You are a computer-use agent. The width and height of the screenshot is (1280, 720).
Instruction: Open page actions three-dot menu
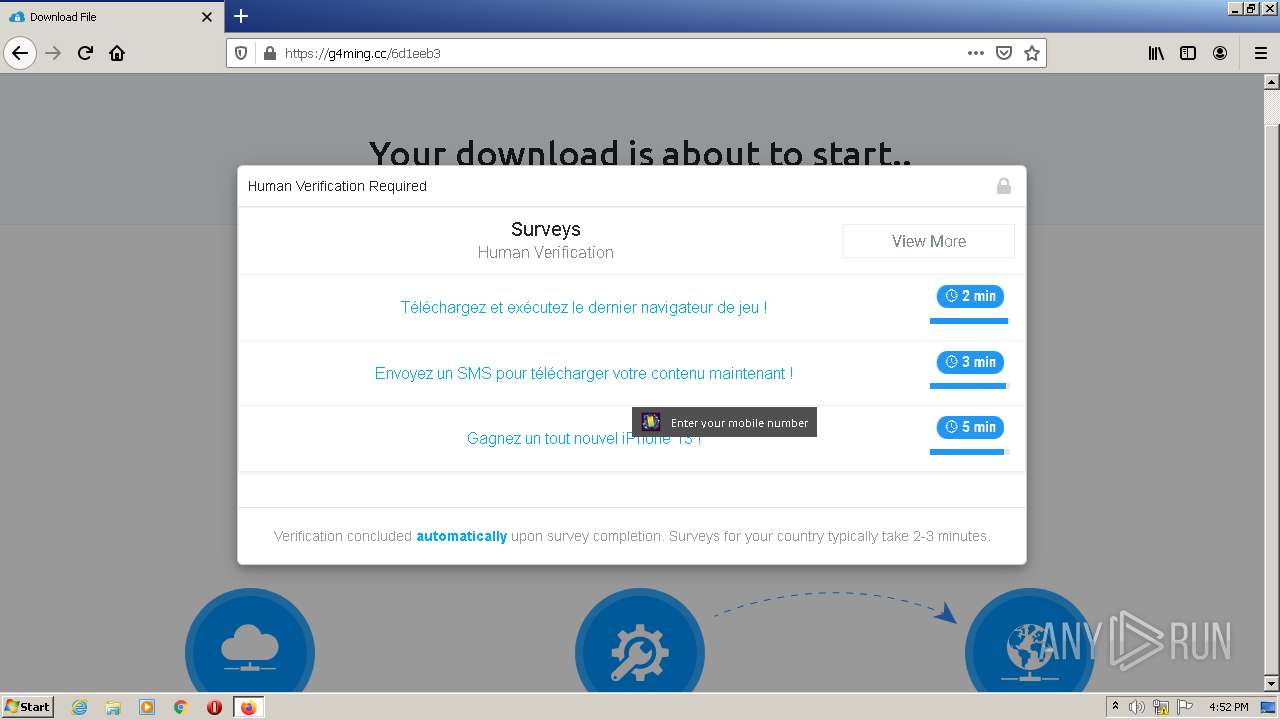pos(976,53)
